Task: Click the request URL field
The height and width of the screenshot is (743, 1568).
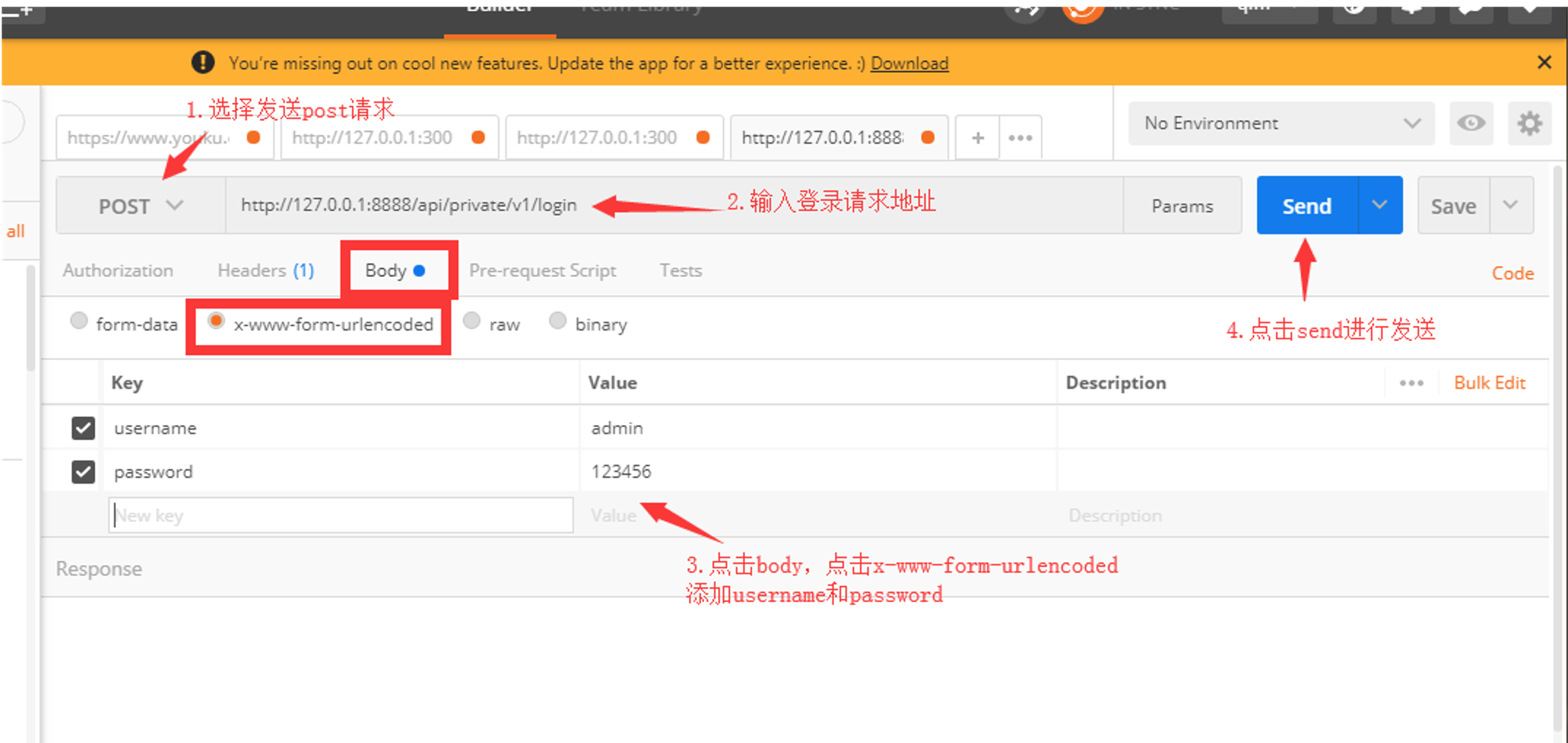Action: 674,205
